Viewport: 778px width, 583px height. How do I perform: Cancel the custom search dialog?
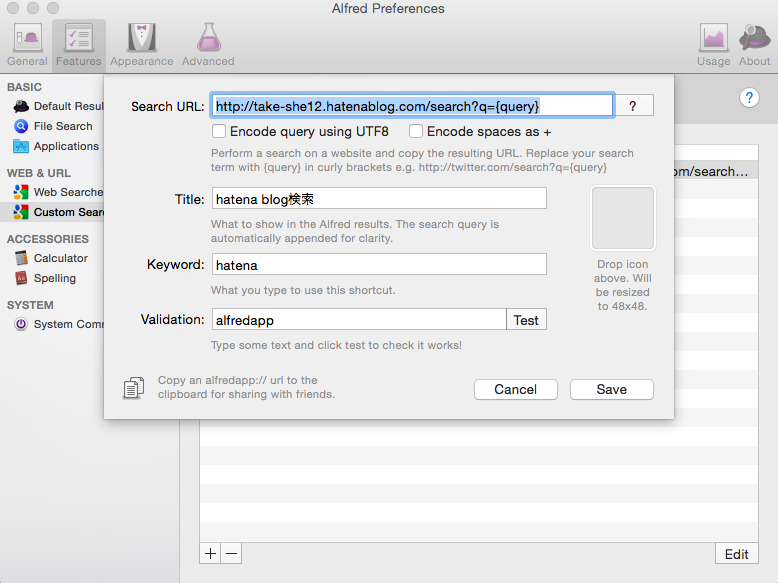[516, 389]
